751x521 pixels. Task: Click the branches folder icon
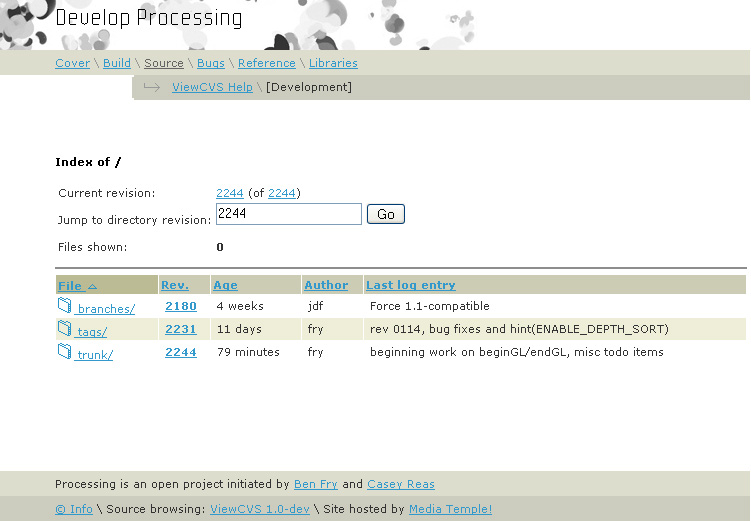65,307
